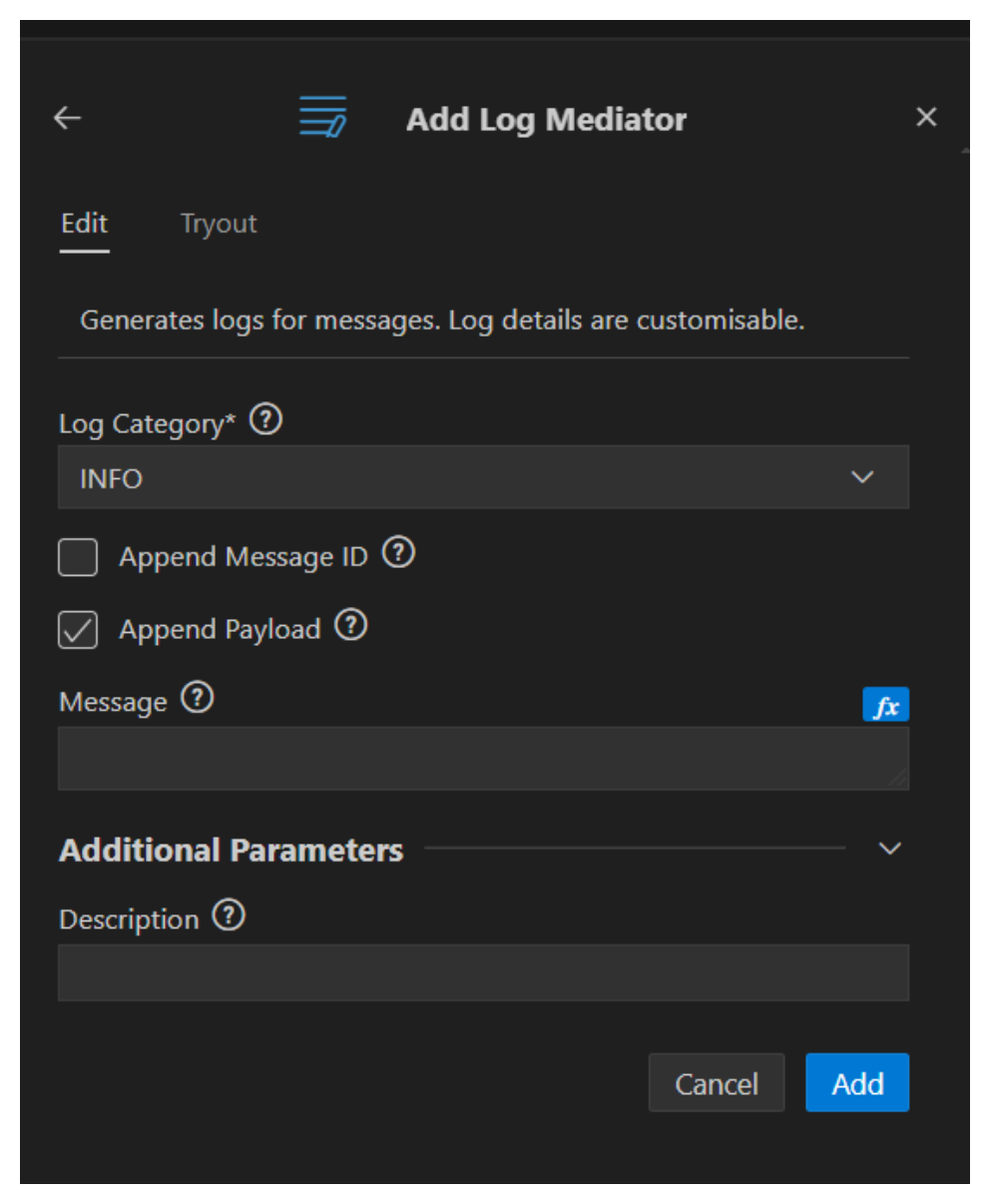Open help for Log Category
This screenshot has width=989, height=1204.
pyautogui.click(x=265, y=419)
